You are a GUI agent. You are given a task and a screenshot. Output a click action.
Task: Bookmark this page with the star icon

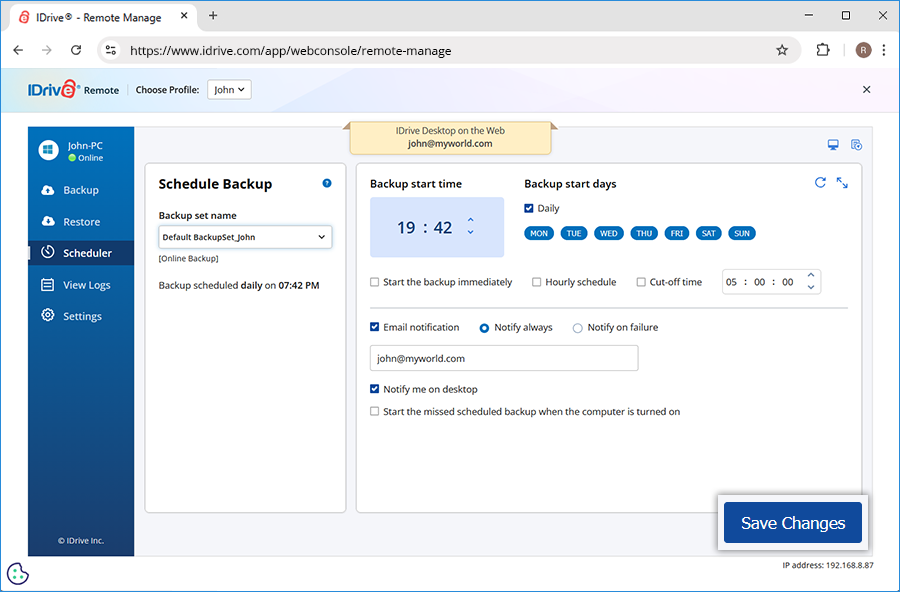click(782, 51)
